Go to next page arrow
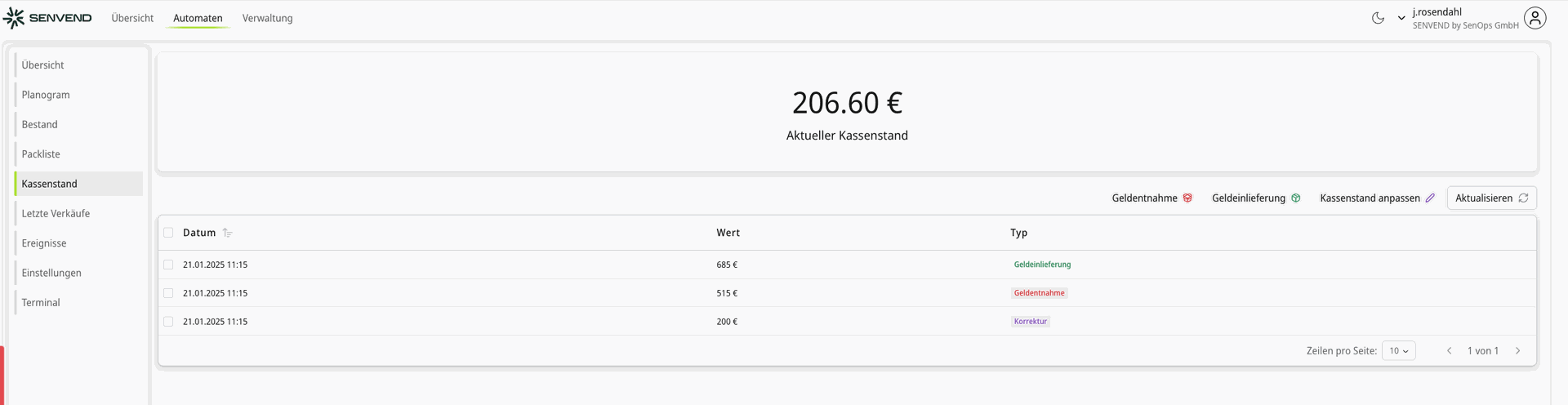The height and width of the screenshot is (405, 1568). (1518, 351)
